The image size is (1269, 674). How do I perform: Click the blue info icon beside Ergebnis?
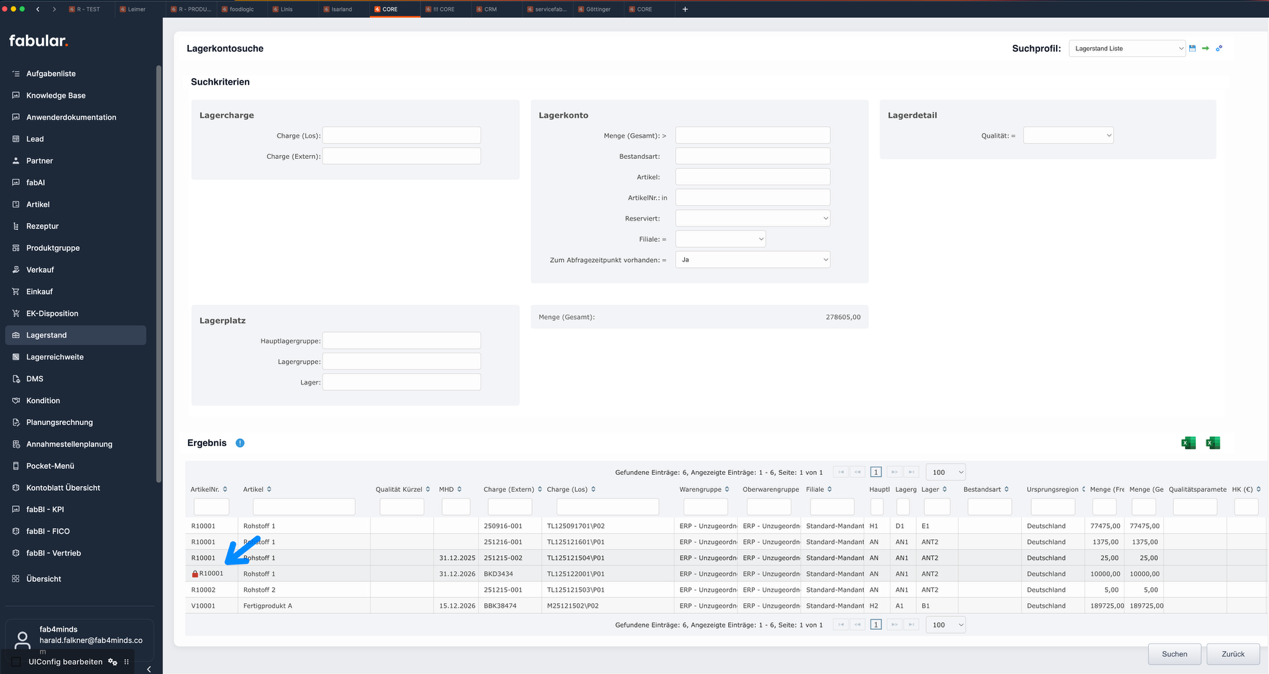click(240, 443)
